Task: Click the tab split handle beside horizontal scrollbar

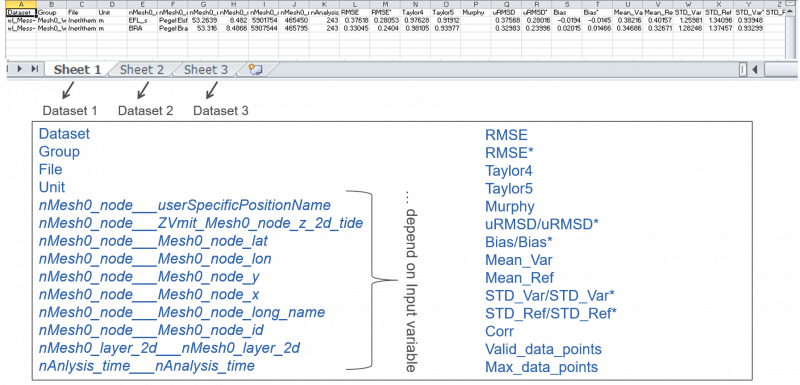Action: click(x=743, y=69)
